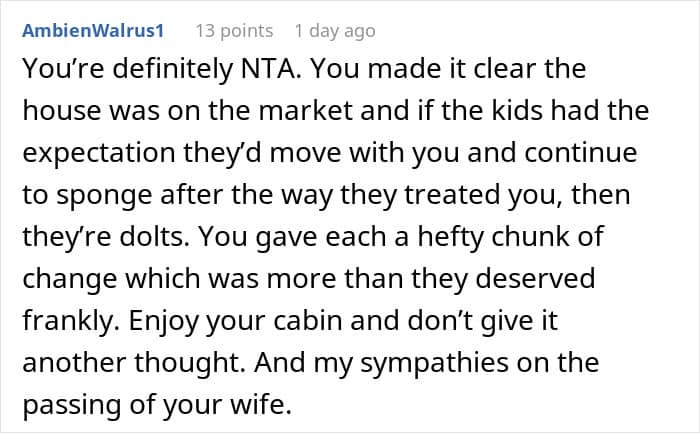The height and width of the screenshot is (433, 700).
Task: Click the first line starting You're definitely
Action: click(x=304, y=69)
